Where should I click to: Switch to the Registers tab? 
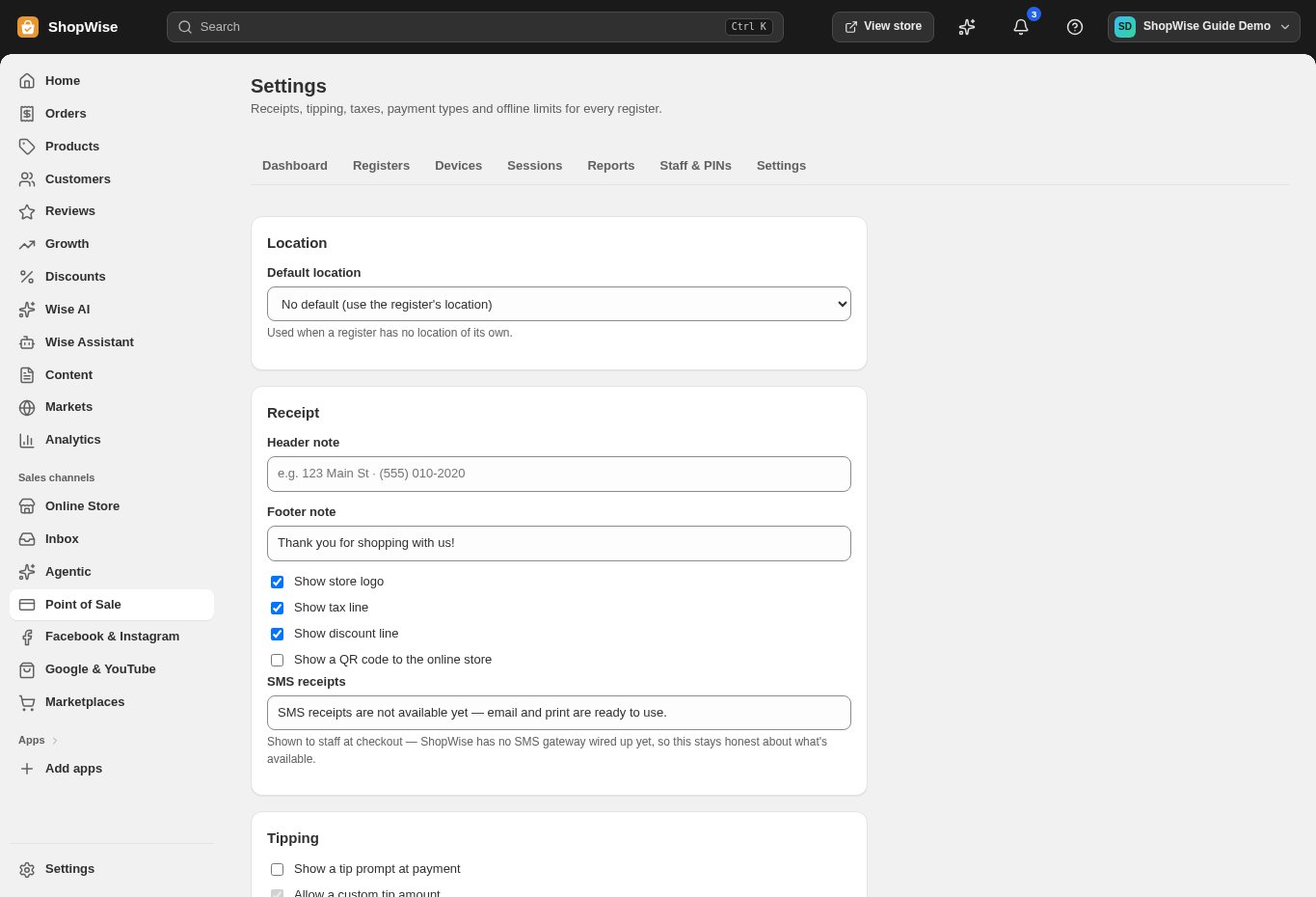pos(381,166)
